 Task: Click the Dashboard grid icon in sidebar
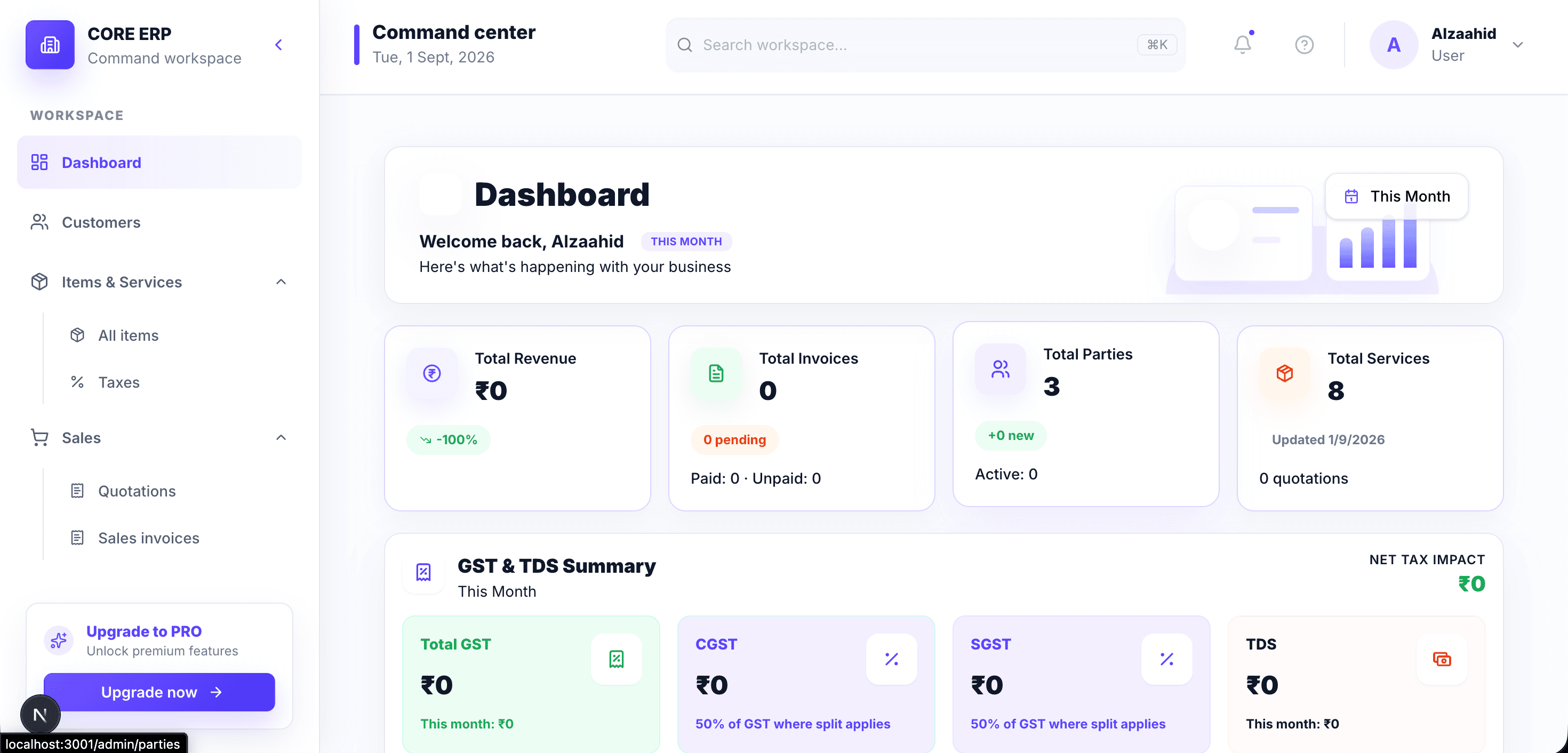coord(39,162)
